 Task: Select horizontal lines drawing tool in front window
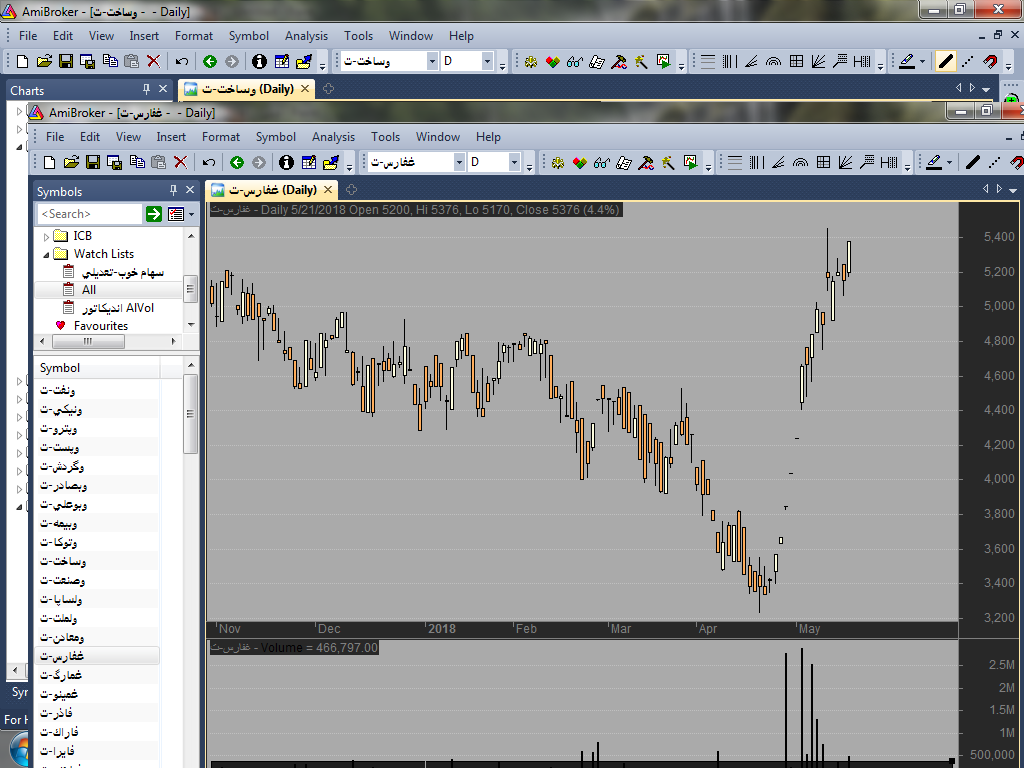click(x=735, y=163)
